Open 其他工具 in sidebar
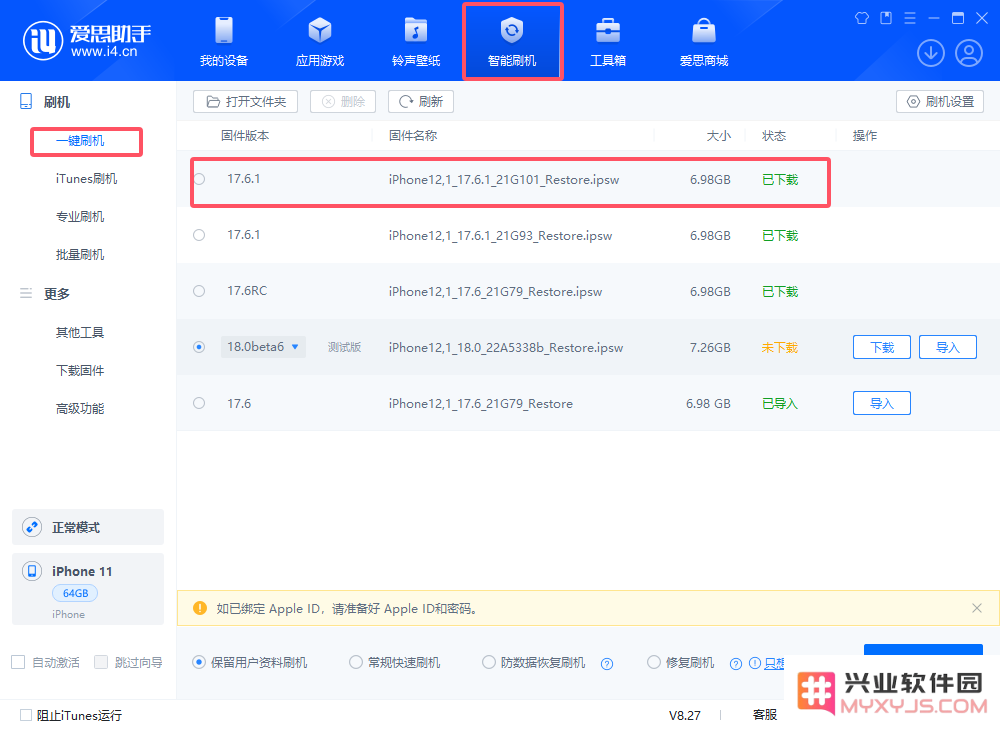Image resolution: width=1000 pixels, height=730 pixels. (x=80, y=332)
